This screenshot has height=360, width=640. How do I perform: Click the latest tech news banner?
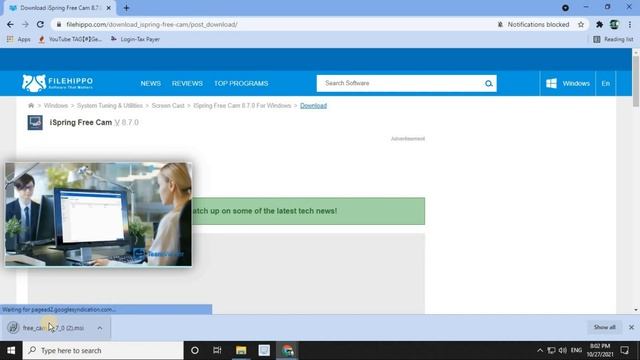[308, 211]
